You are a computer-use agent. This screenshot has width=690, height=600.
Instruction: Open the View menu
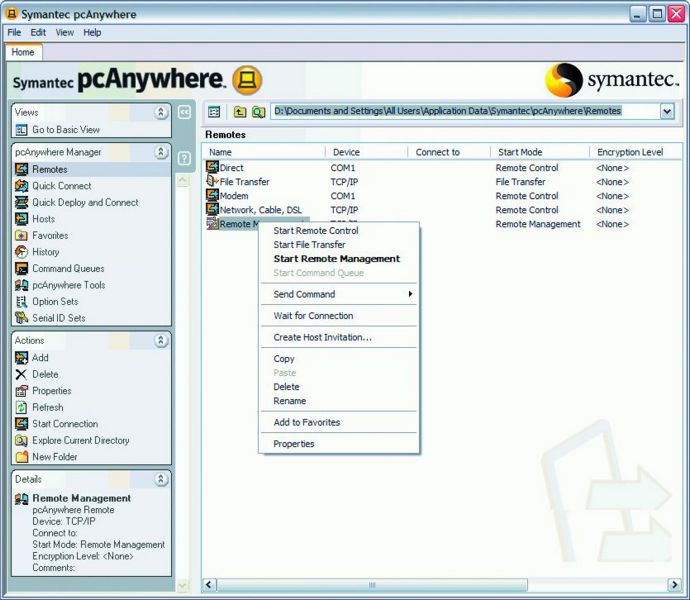coord(65,33)
